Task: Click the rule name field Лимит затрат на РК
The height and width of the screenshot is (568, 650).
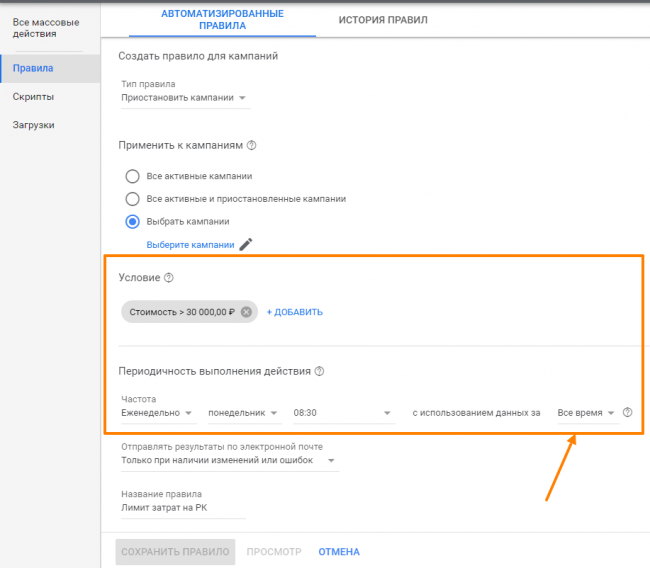Action: (x=182, y=508)
